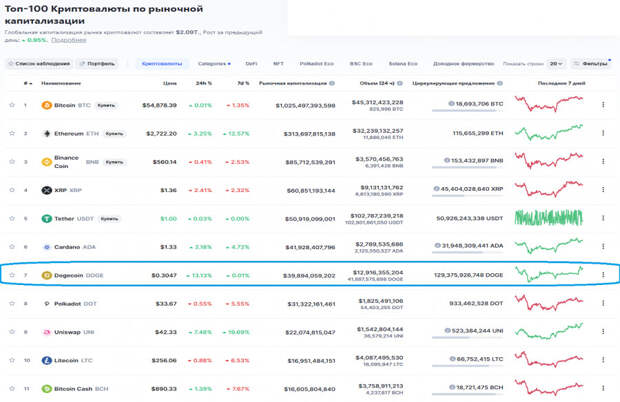620x402 pixels.
Task: Click info icon beside Объем (24 ч) header
Action: pos(400,83)
